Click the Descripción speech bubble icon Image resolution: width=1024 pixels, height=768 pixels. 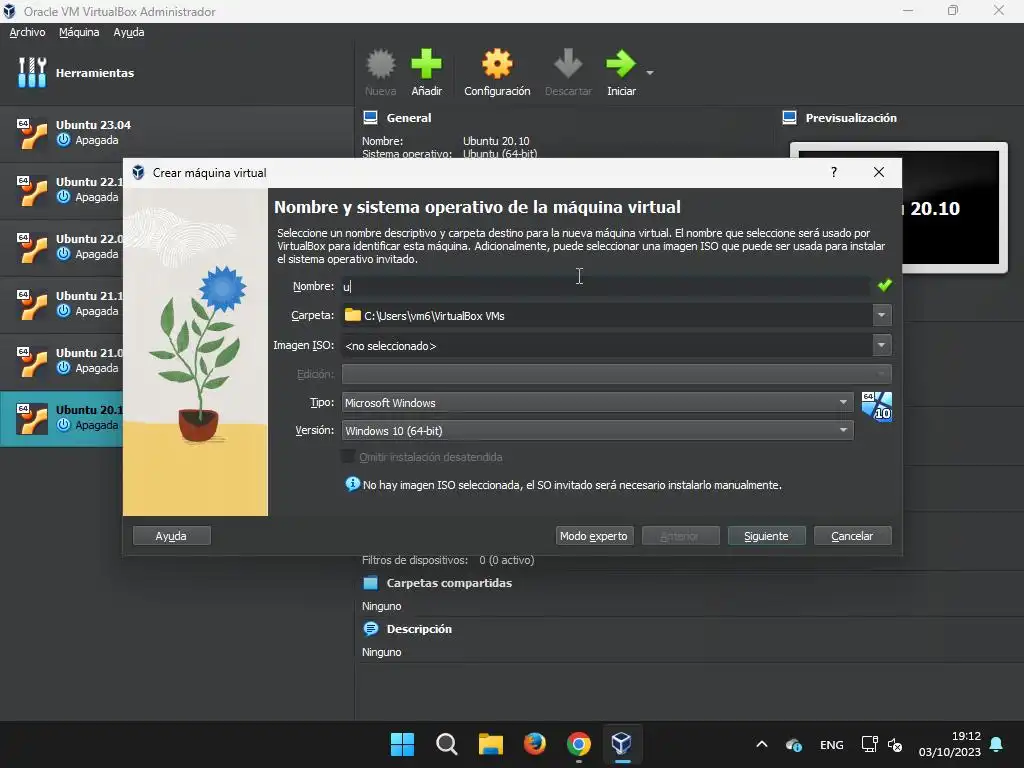click(370, 629)
